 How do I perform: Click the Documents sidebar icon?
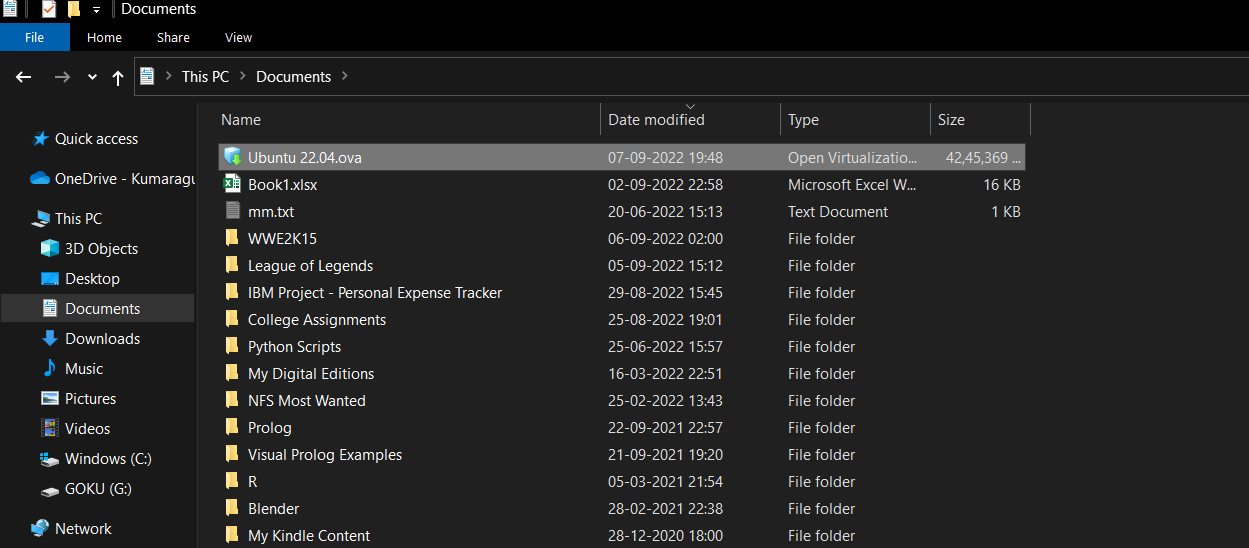point(50,308)
